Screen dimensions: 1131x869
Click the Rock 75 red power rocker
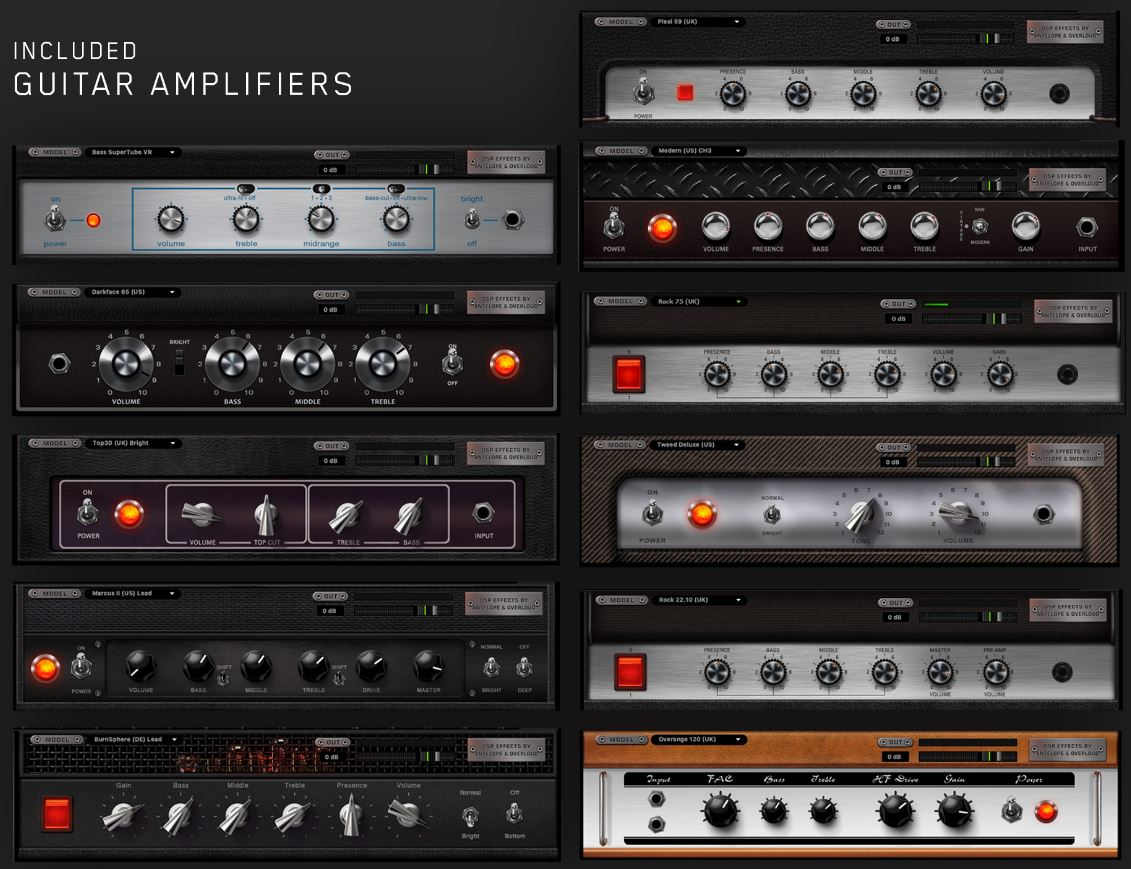tap(628, 374)
